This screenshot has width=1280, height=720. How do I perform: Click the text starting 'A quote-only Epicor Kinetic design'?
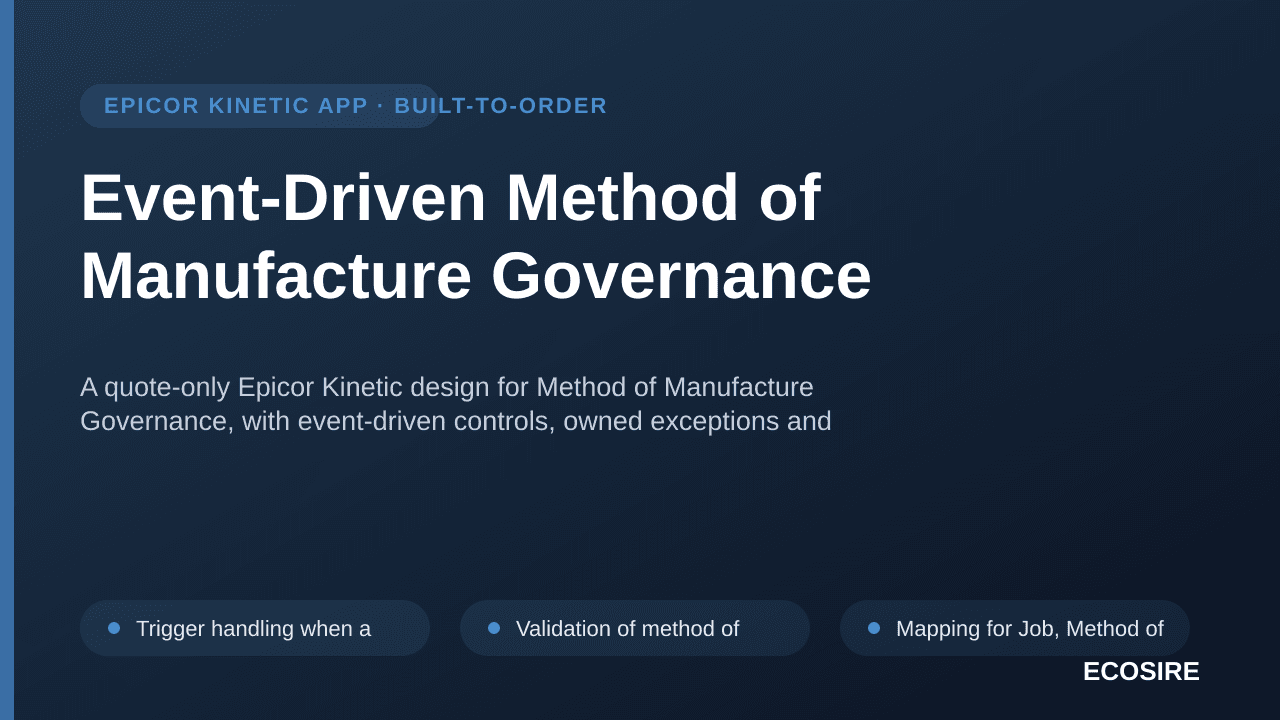447,387
